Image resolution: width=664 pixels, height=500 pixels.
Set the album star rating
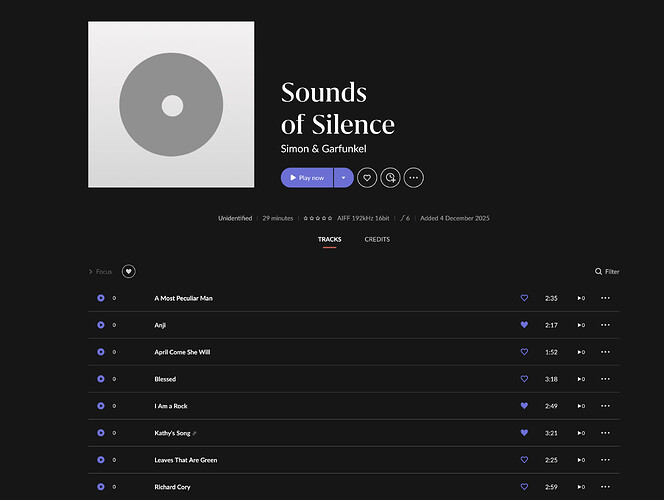pos(318,218)
